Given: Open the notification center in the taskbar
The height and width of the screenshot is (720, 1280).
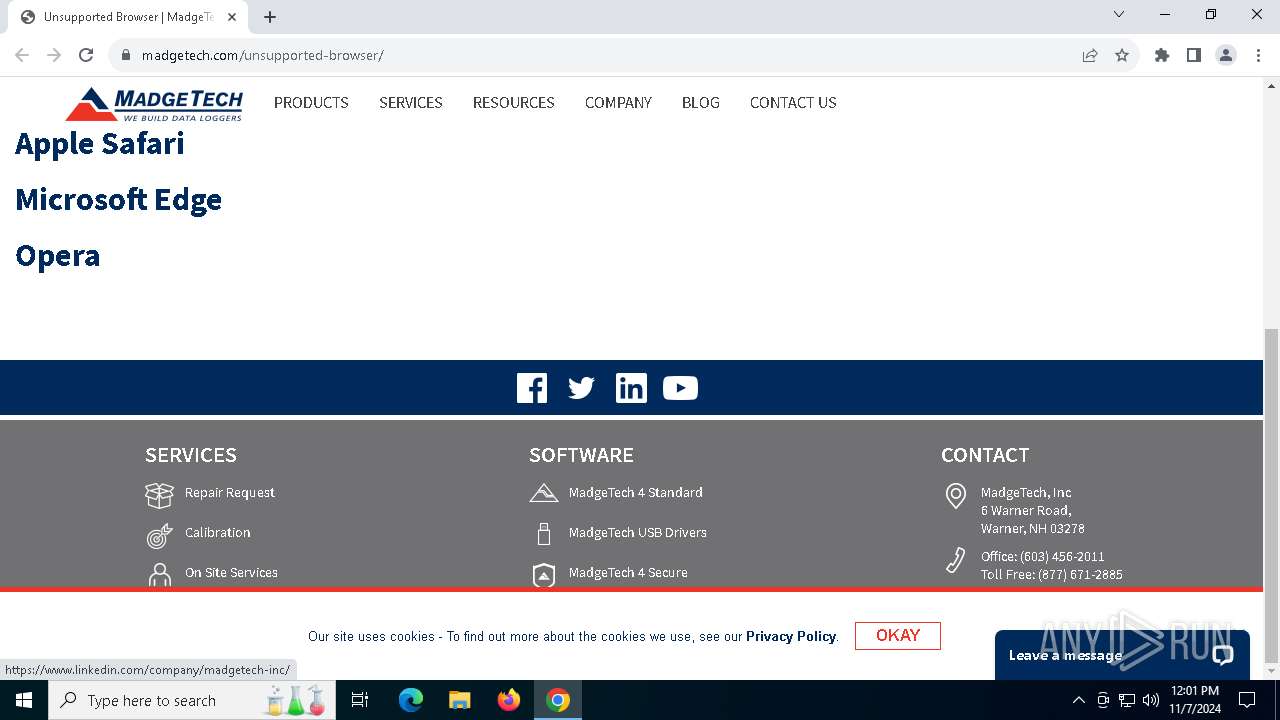Looking at the screenshot, I should (1247, 700).
